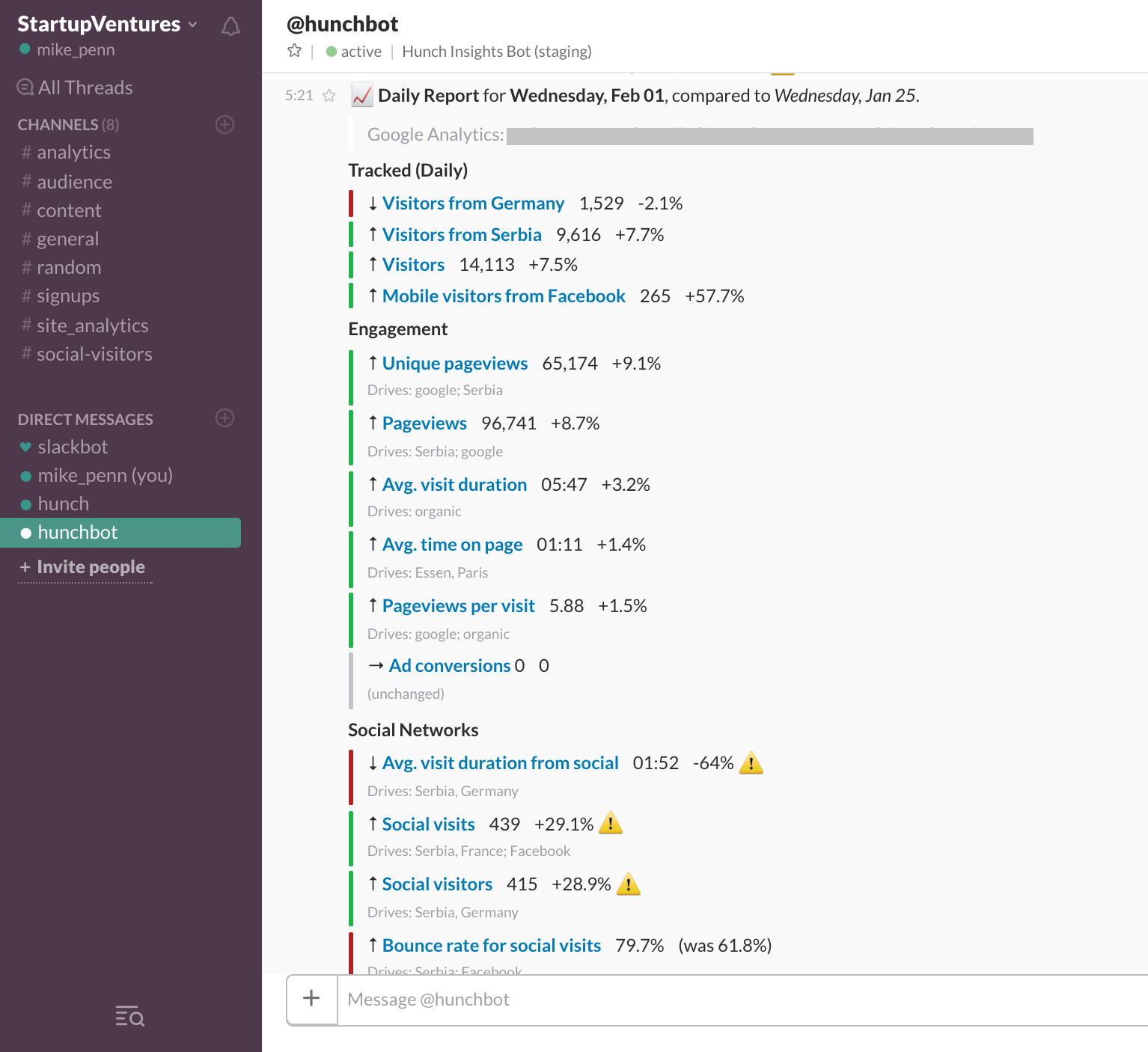Open the StartupVentures workspace menu
Viewport: 1148px width, 1052px height.
[107, 24]
